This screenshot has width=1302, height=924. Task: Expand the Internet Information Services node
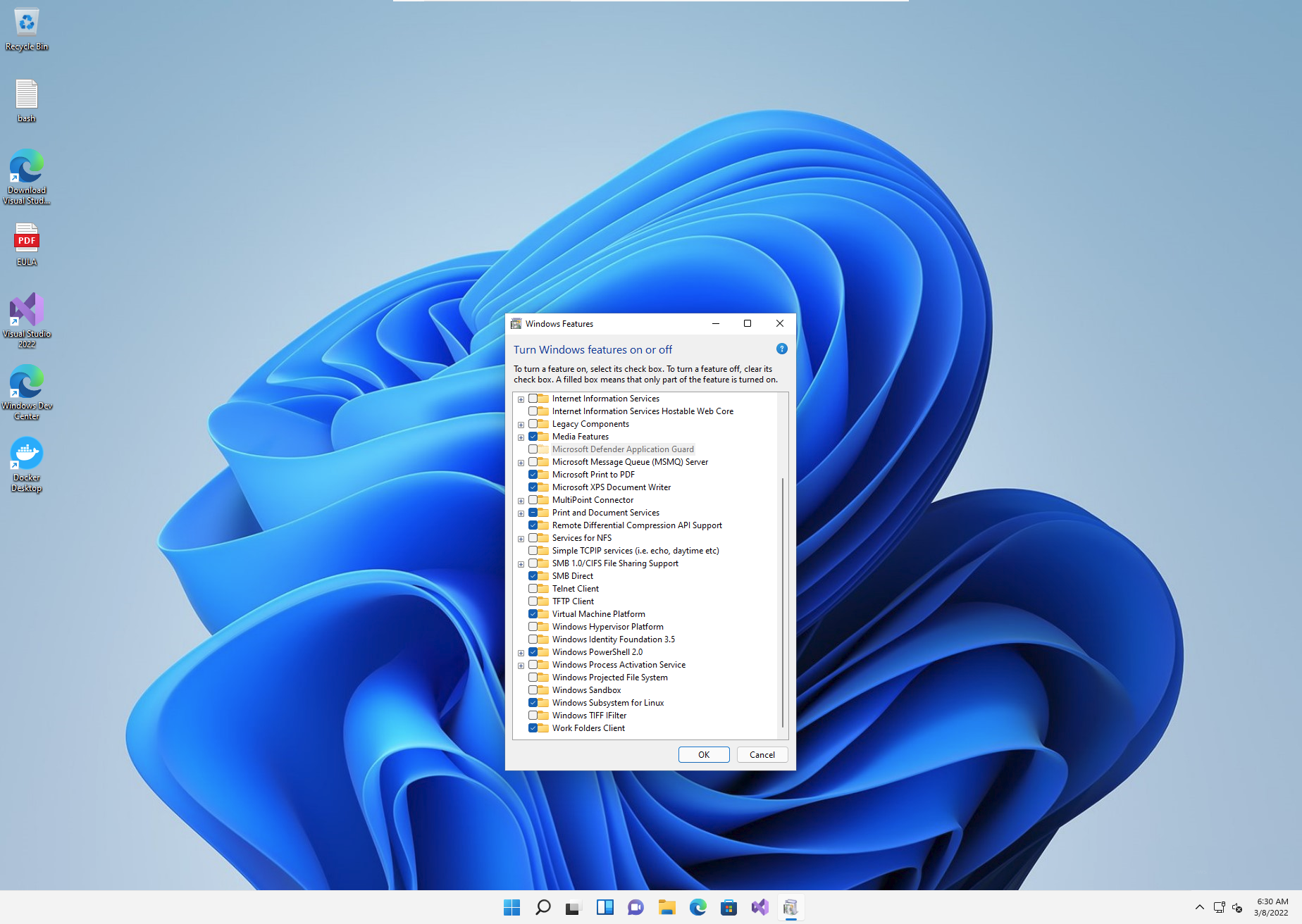521,399
